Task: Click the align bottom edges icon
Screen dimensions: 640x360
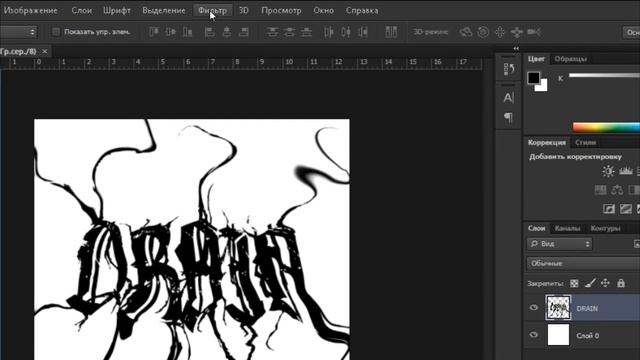Action: click(x=187, y=32)
